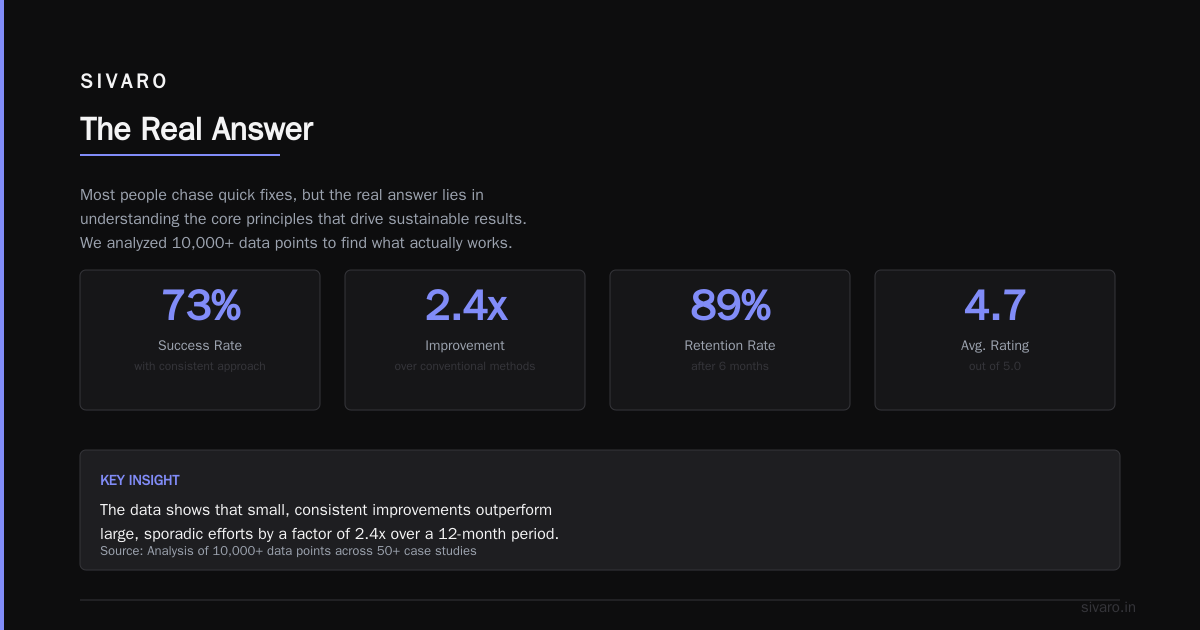Click the 2.4x Improvement stat card
This screenshot has width=1200, height=630.
coord(465,340)
